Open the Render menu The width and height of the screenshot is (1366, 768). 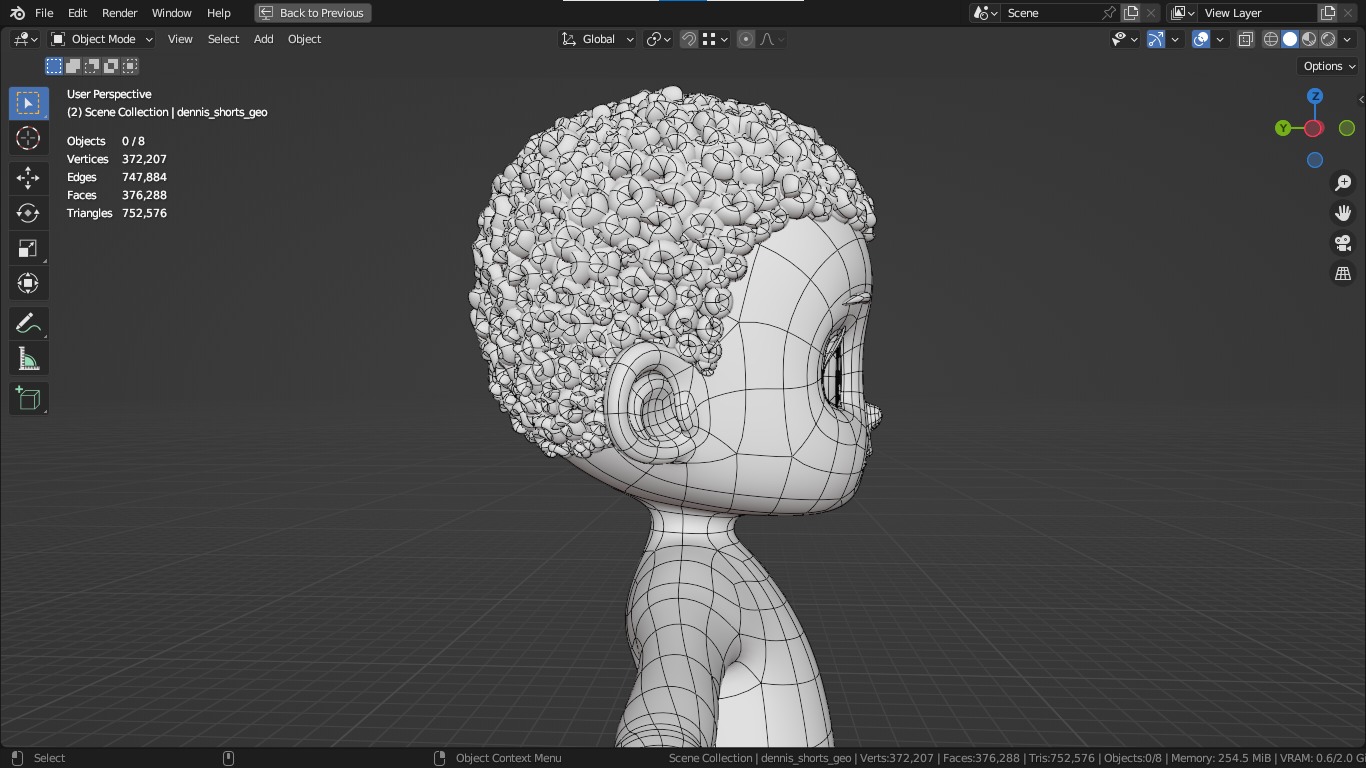pos(119,13)
